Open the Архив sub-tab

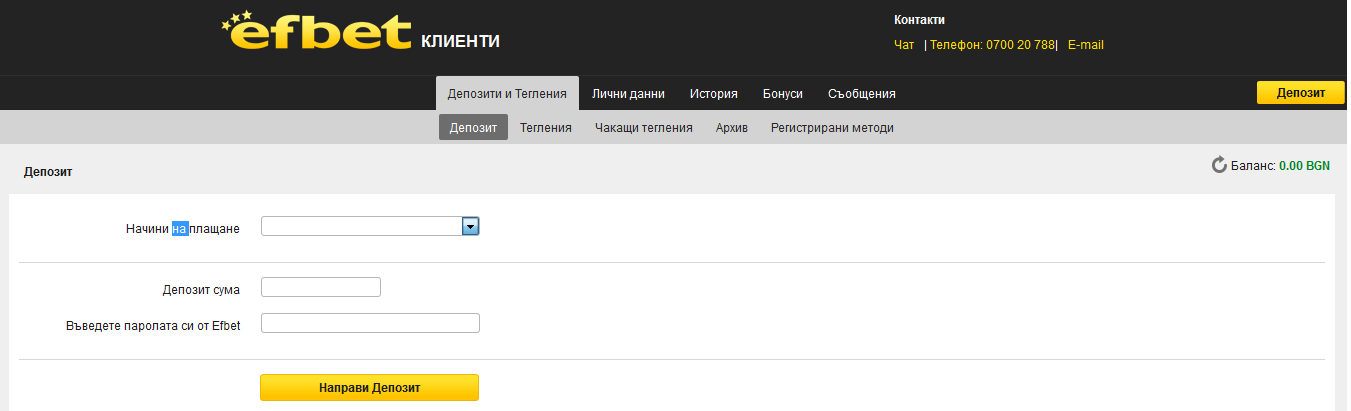[x=732, y=128]
